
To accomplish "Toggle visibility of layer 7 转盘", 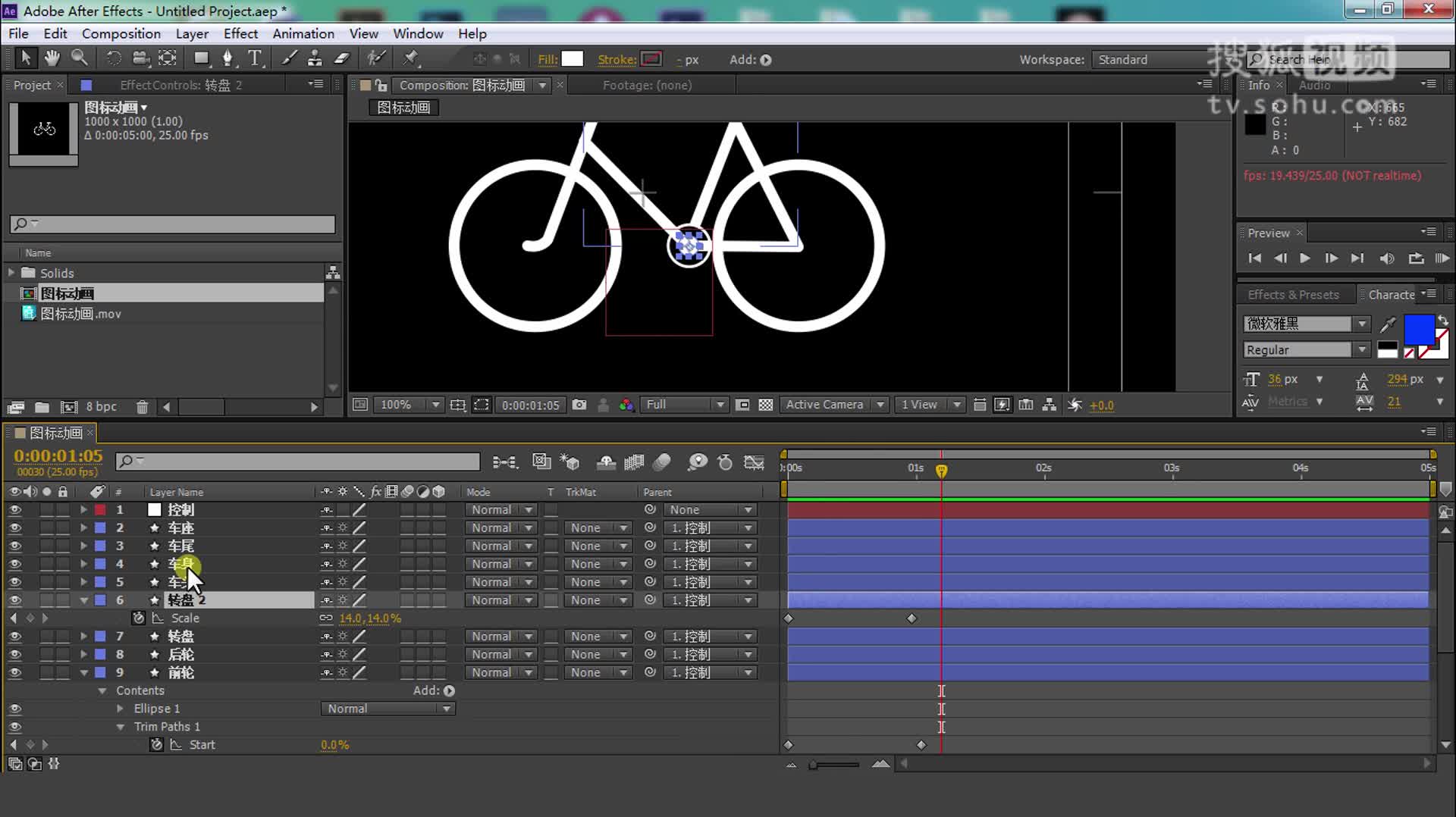I will pyautogui.click(x=14, y=636).
